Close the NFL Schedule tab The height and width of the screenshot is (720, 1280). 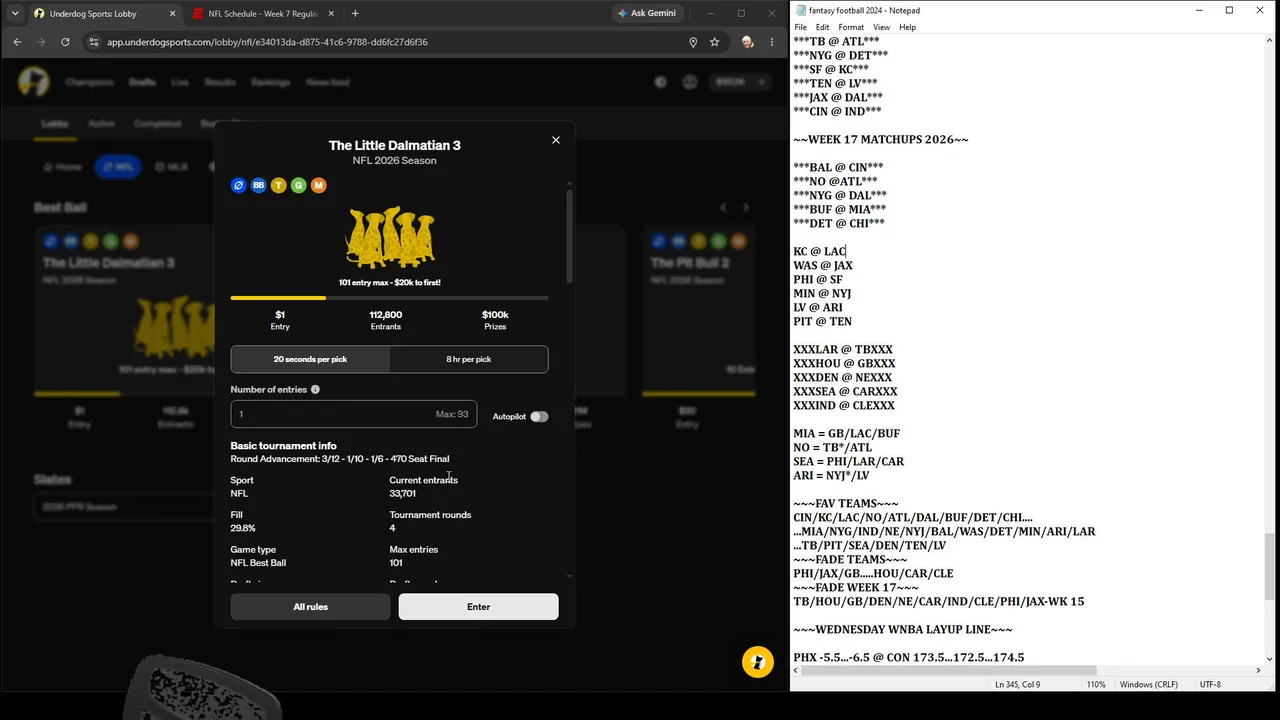(331, 13)
